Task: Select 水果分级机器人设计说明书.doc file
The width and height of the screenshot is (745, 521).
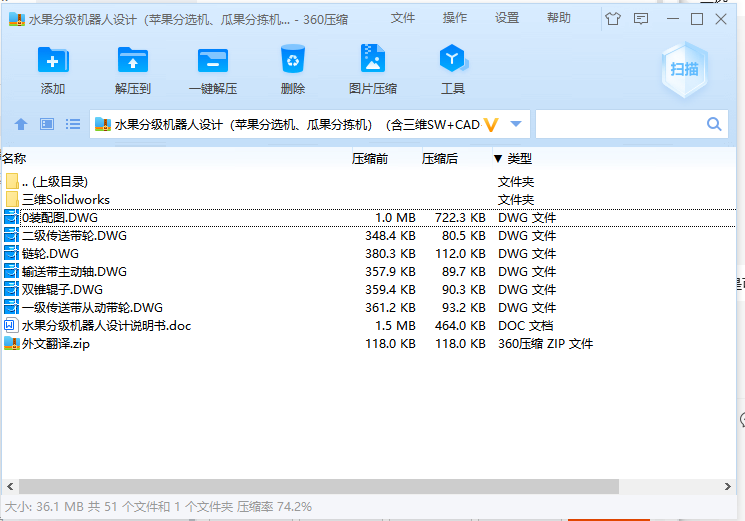Action: [369, 326]
